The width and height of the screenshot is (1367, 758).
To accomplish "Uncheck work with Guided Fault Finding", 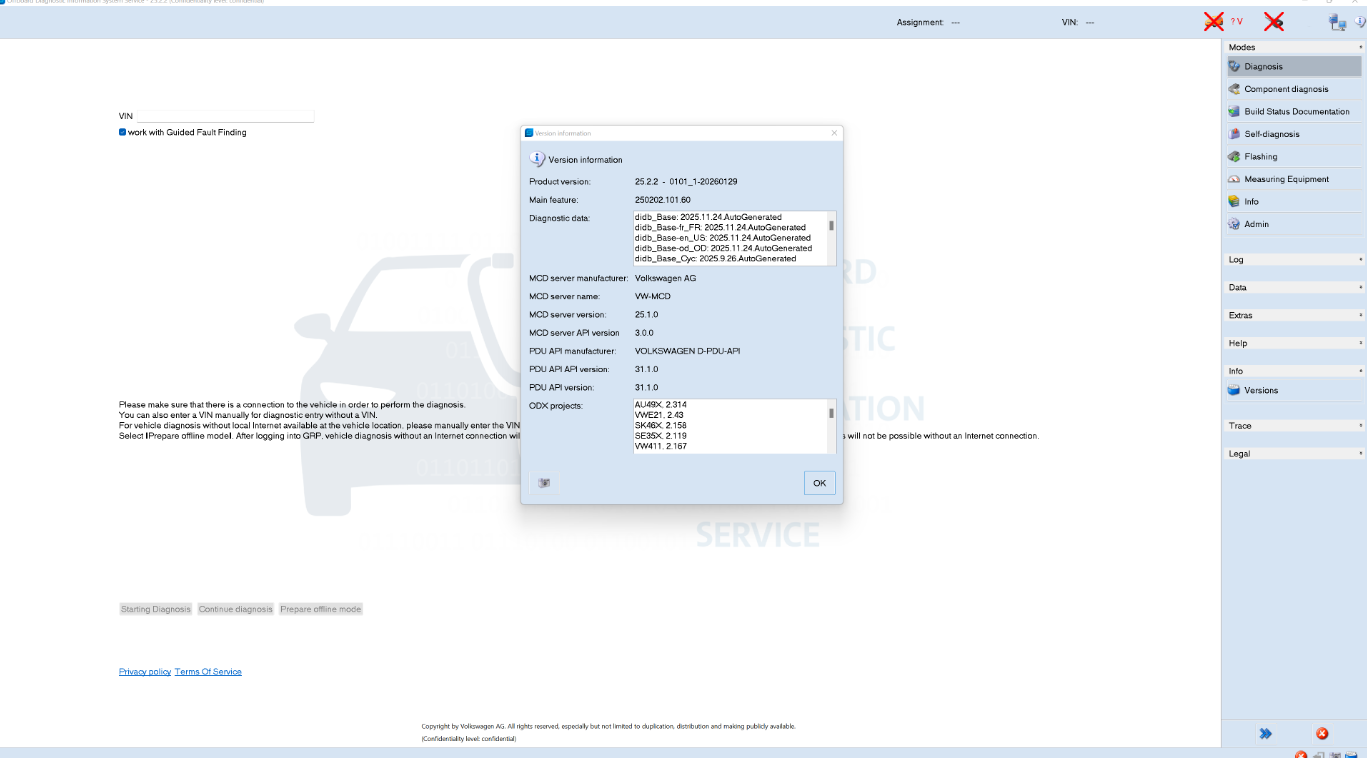I will tap(122, 131).
